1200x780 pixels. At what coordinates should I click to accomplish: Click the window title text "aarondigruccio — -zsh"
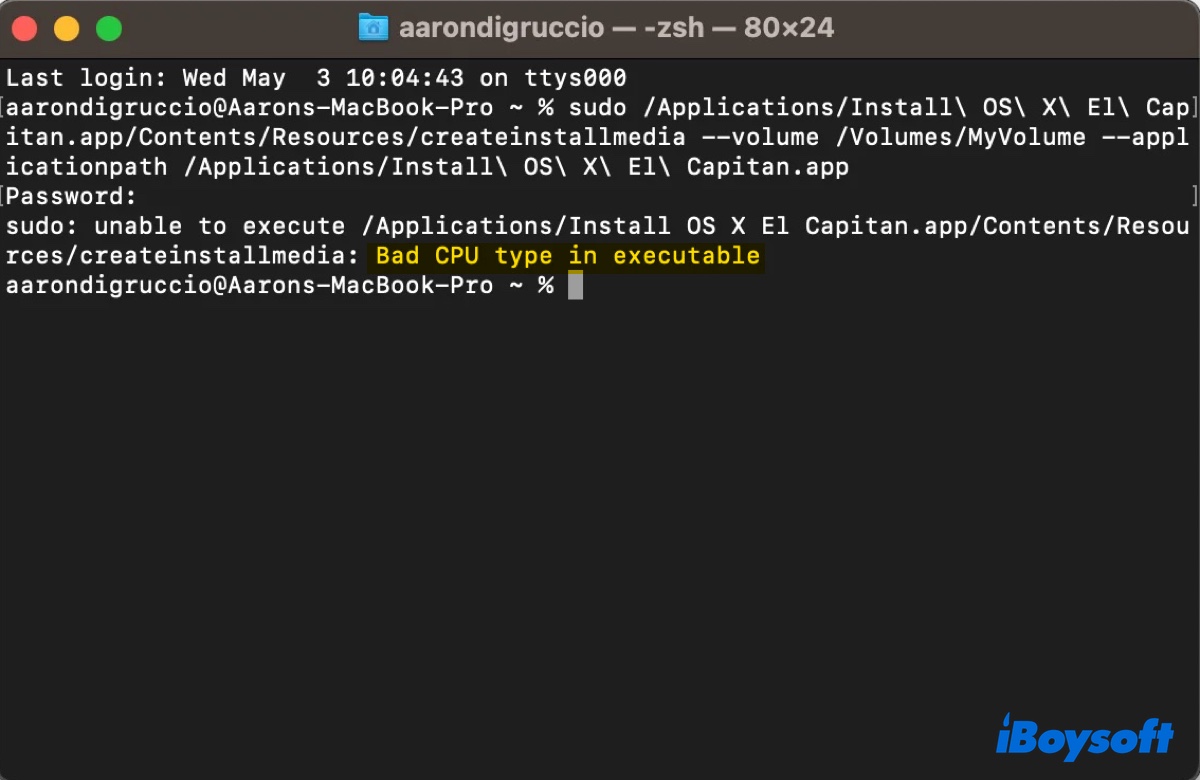coord(560,28)
